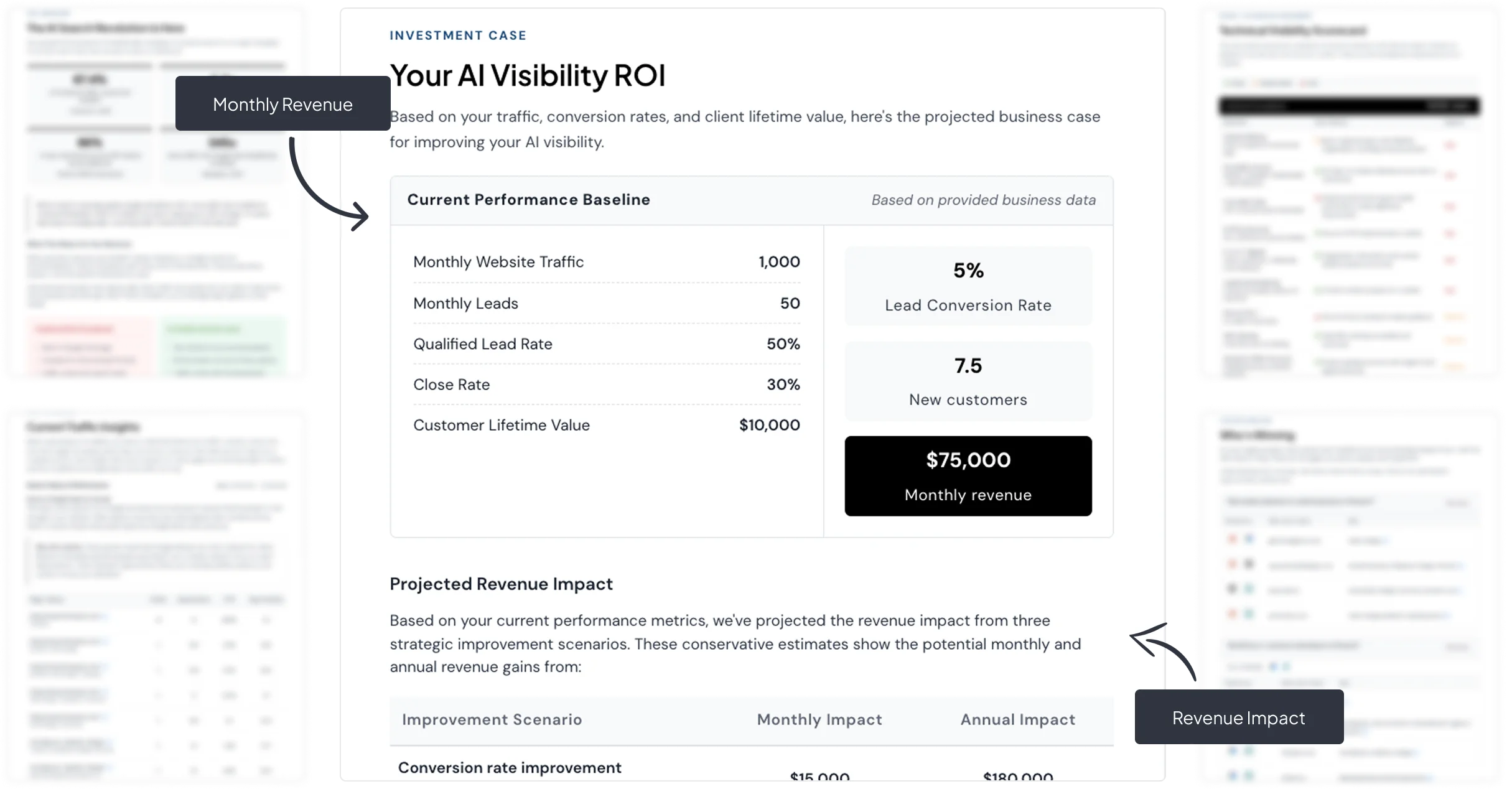Toggle the Pass filter in the scorecard legend
Image resolution: width=1512 pixels, height=789 pixels.
[1234, 83]
